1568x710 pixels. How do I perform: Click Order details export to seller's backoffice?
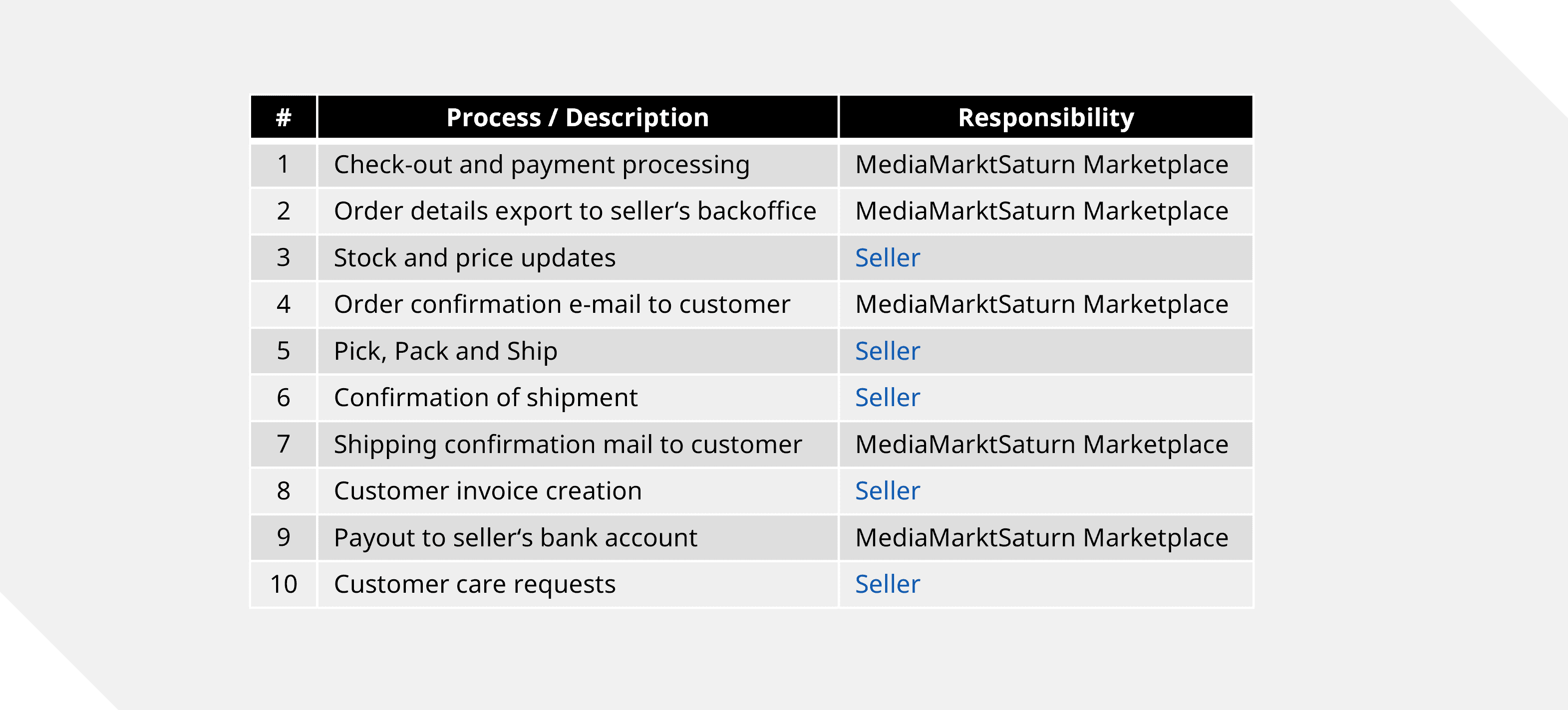click(x=575, y=211)
